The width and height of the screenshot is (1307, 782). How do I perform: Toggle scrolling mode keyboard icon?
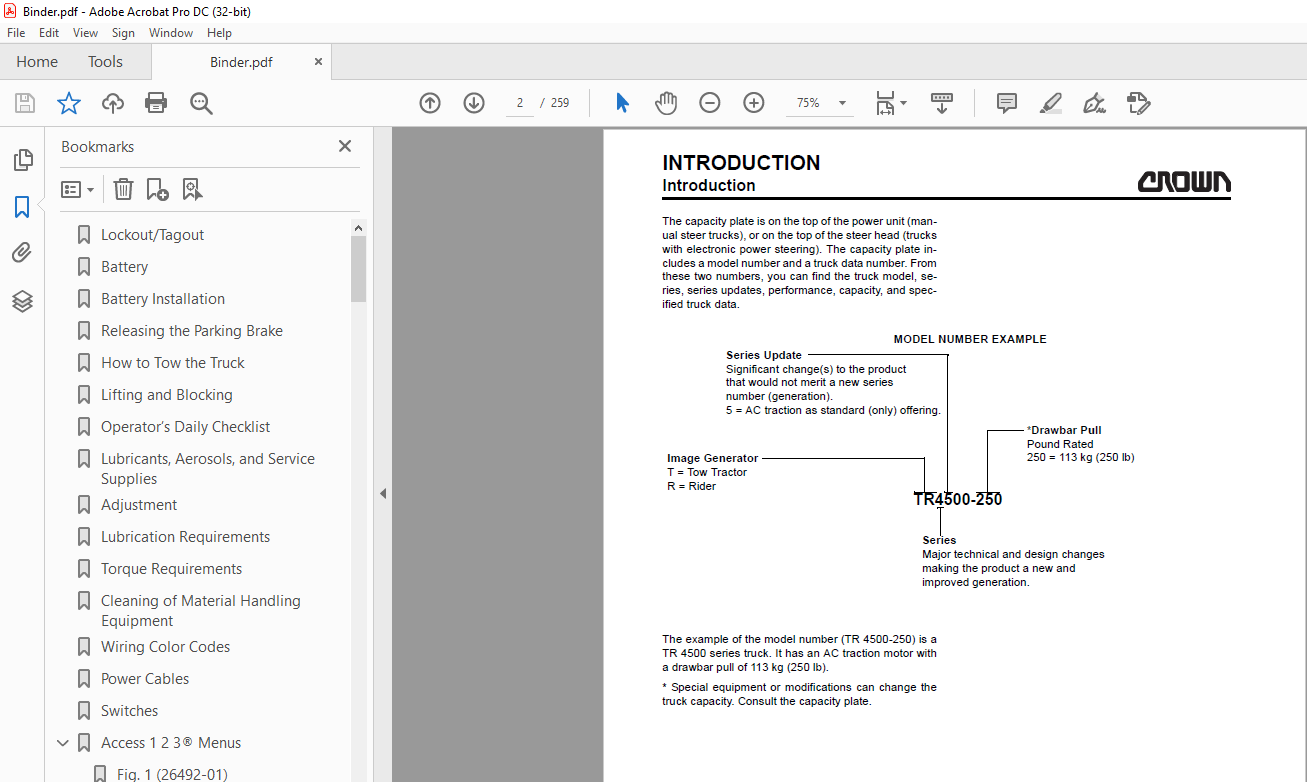[941, 103]
